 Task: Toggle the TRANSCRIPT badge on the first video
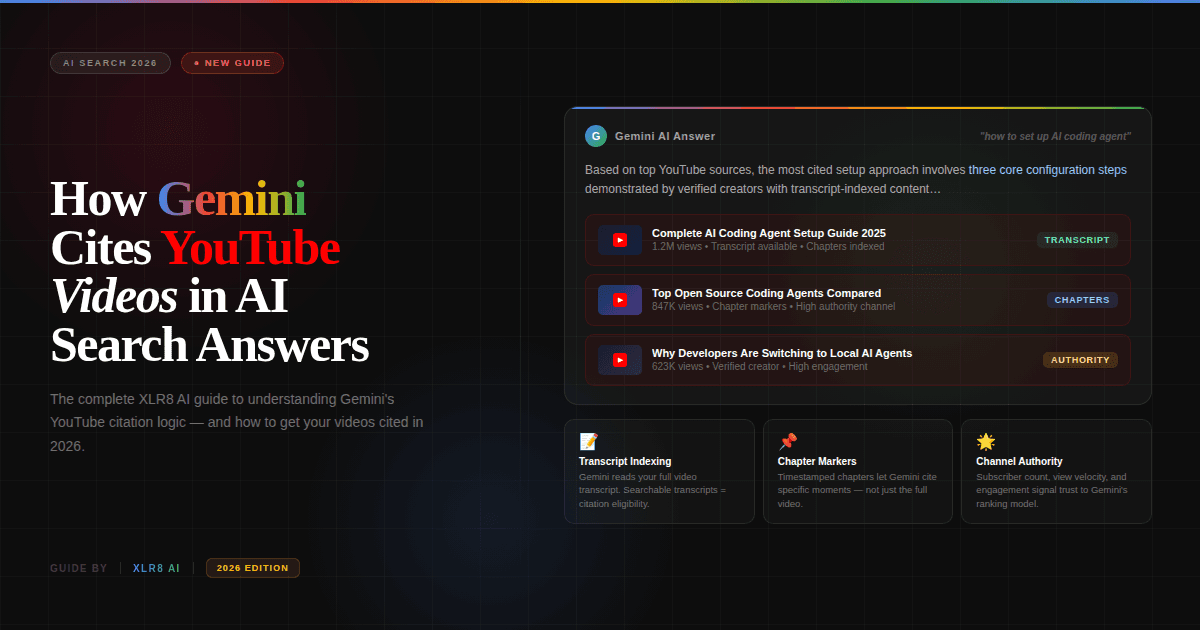[1077, 240]
